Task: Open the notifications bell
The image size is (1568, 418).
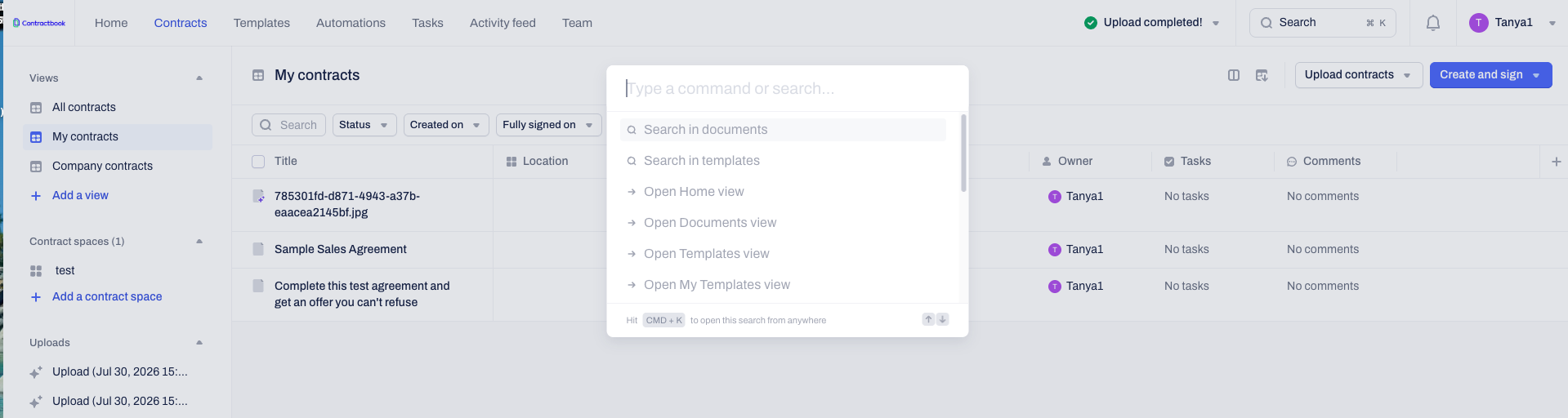Action: coord(1432,23)
